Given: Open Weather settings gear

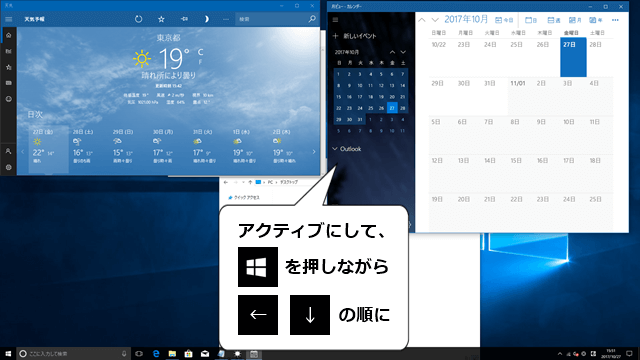Looking at the screenshot, I should (x=9, y=167).
